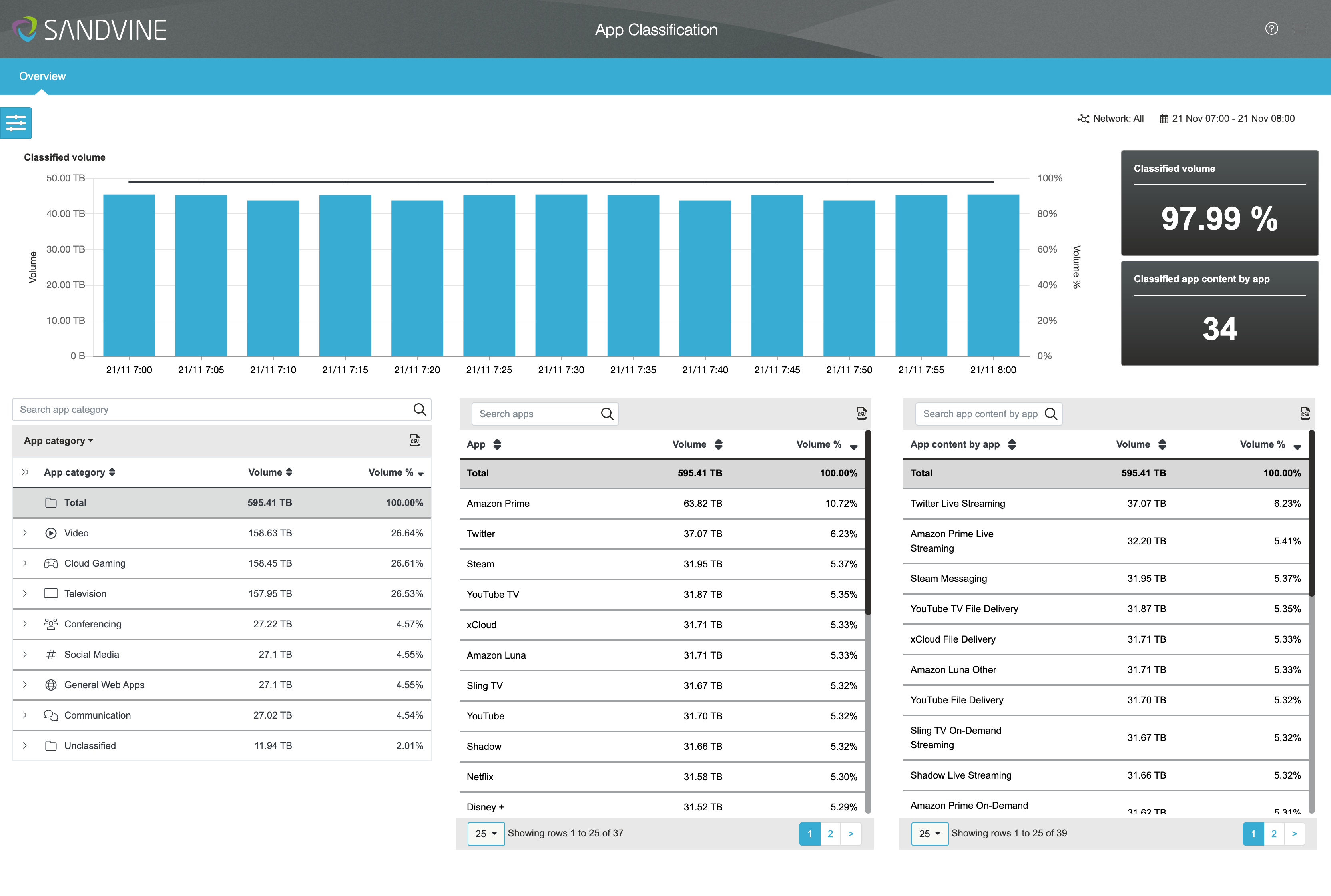Expand the Social Media category row
Image resolution: width=1331 pixels, height=896 pixels.
click(x=24, y=654)
